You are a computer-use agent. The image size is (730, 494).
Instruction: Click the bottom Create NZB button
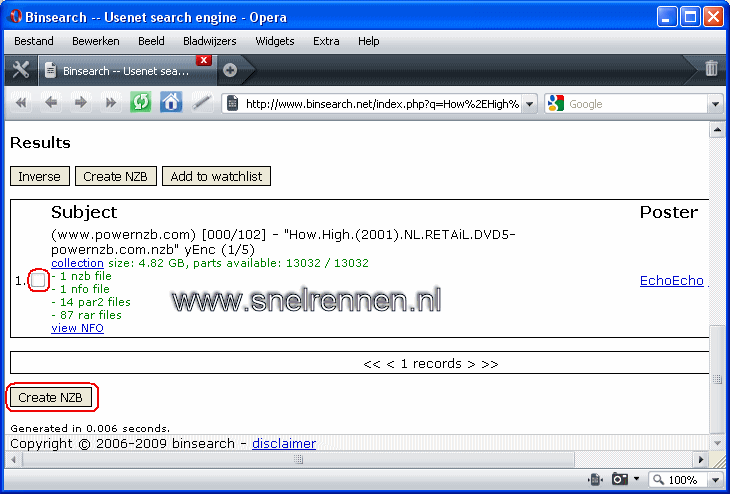tap(50, 397)
